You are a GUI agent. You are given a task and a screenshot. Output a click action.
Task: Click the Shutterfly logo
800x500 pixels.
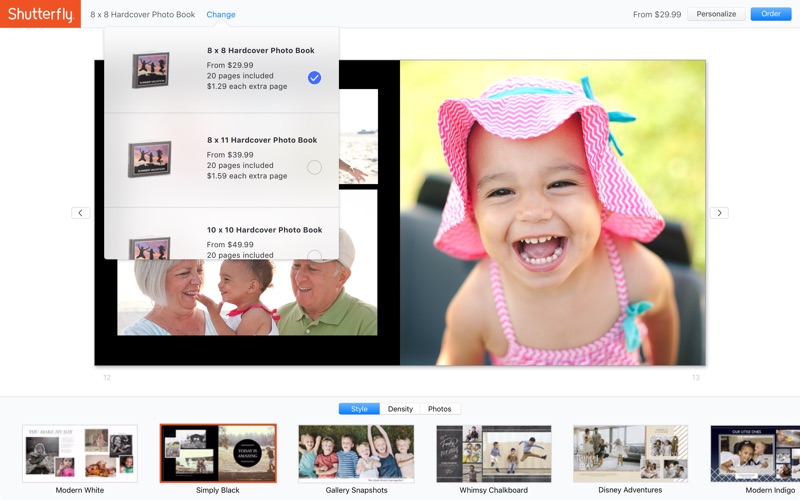40,14
